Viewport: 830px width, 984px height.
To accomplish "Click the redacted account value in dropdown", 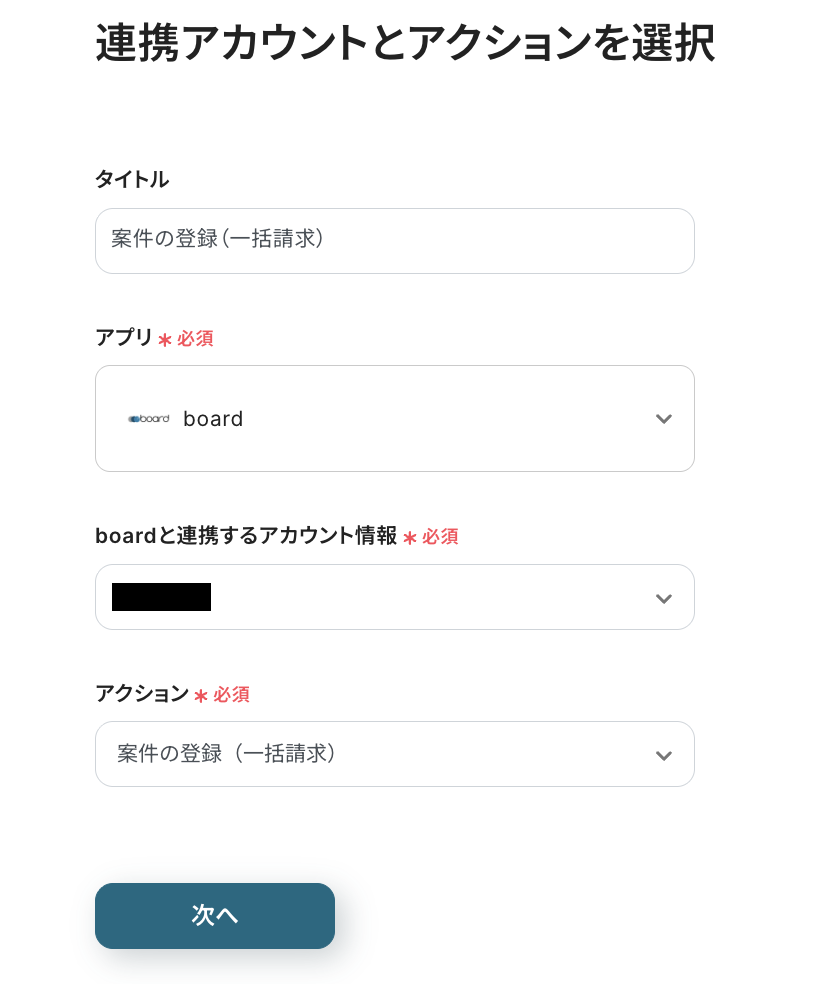I will coord(161,597).
